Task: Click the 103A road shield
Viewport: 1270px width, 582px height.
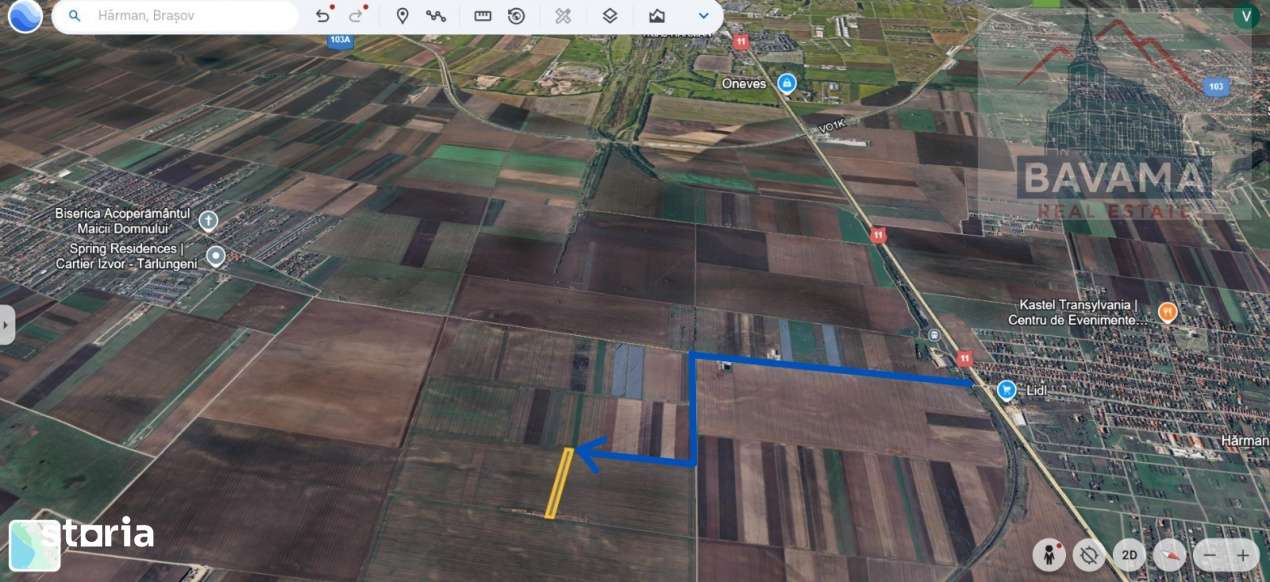Action: click(340, 40)
